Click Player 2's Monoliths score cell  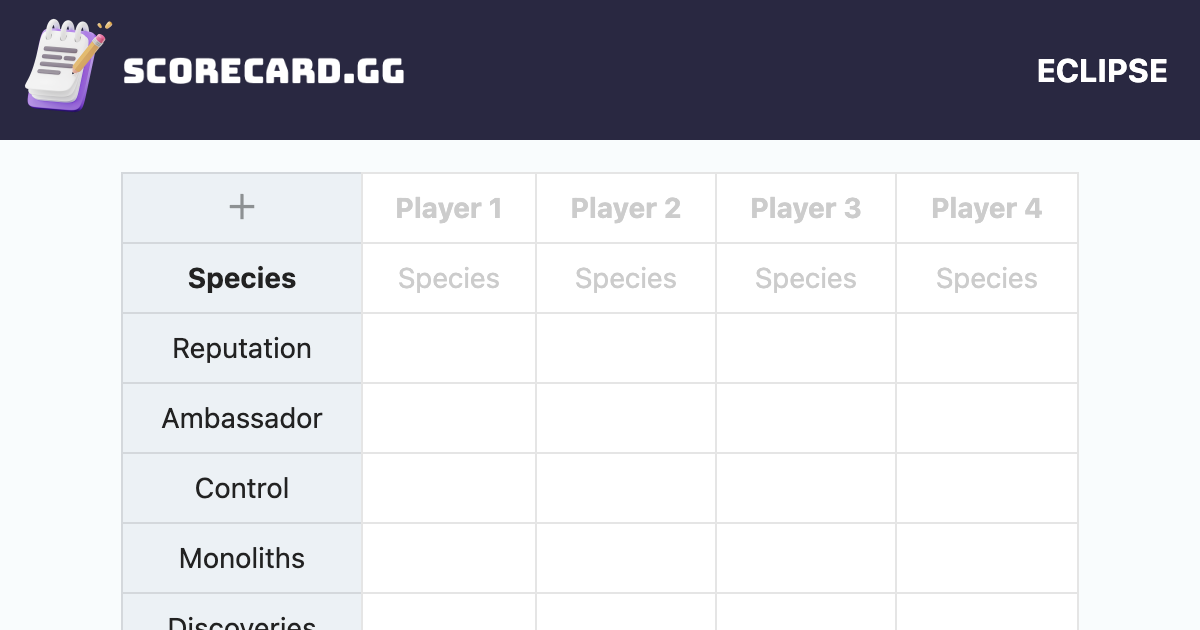tap(626, 559)
